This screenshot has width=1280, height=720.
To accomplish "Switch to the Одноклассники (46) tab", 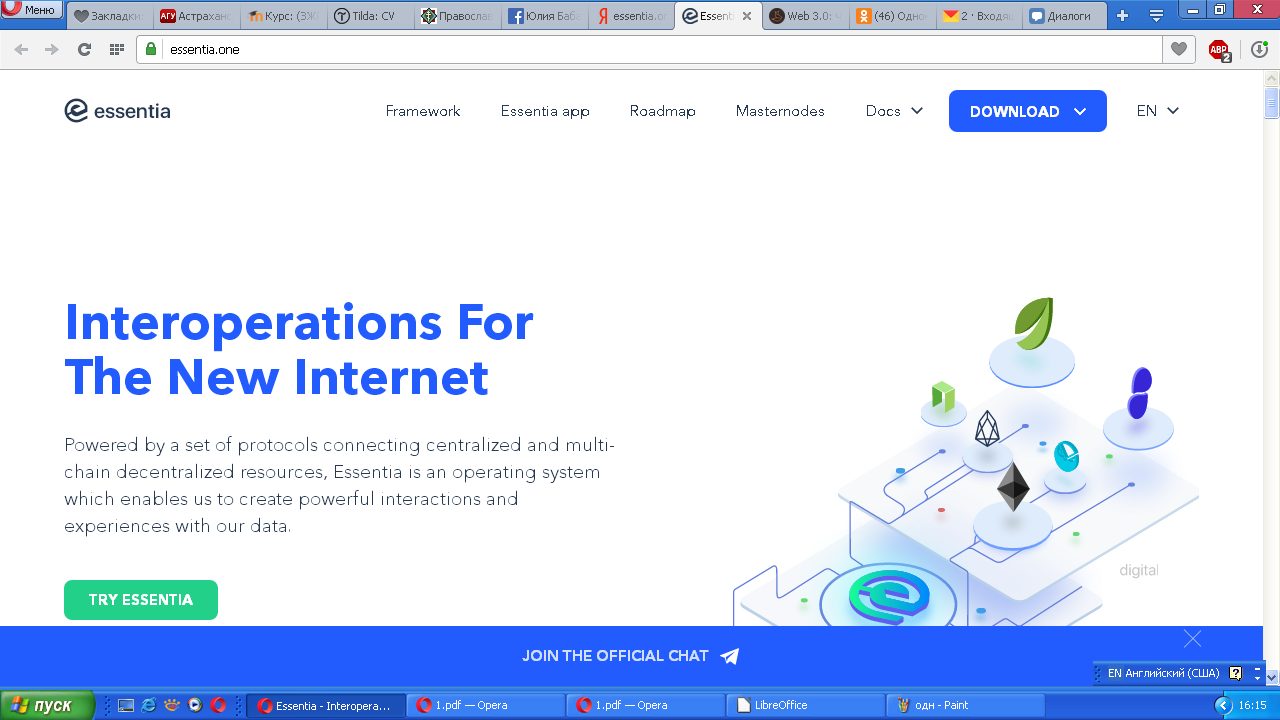I will [892, 16].
